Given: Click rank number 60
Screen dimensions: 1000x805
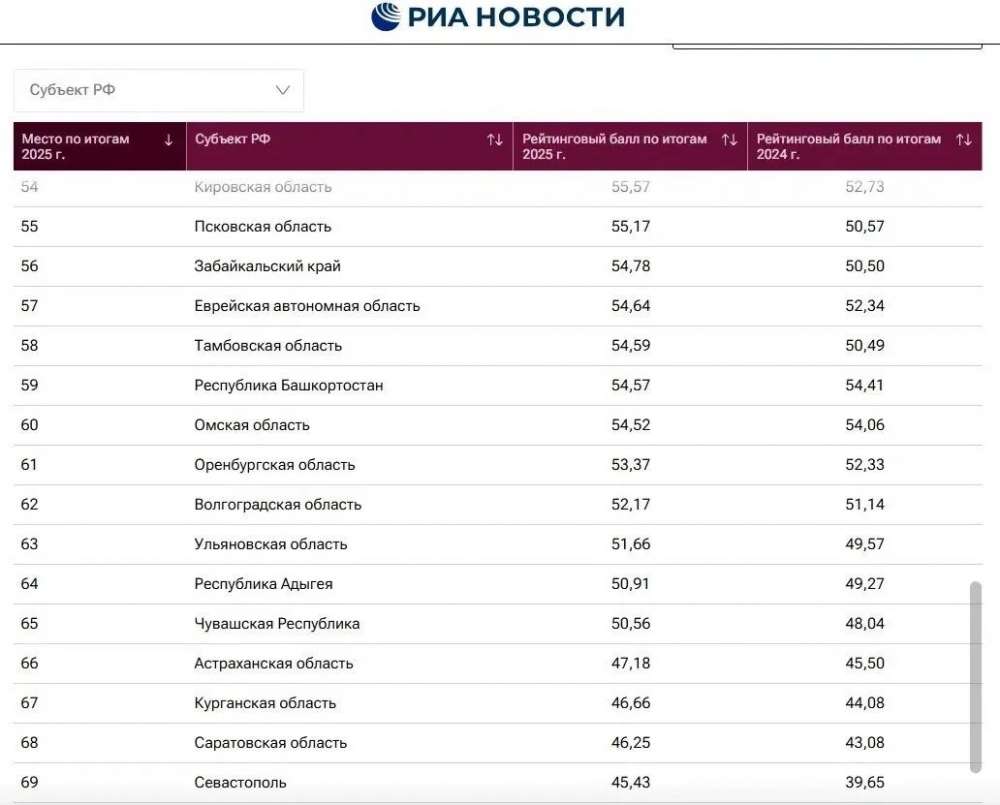Looking at the screenshot, I should coord(29,425).
